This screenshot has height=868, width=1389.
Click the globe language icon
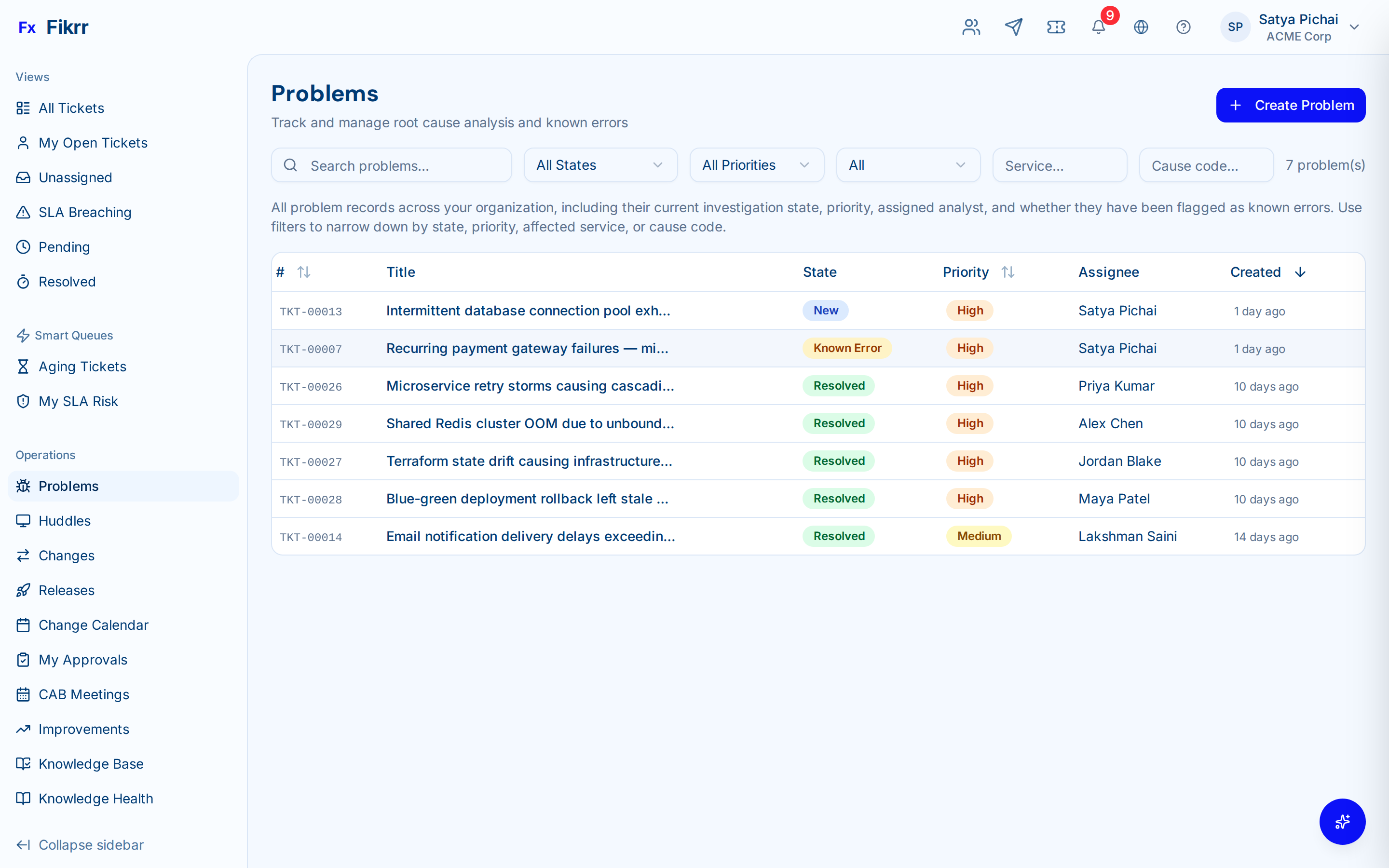pyautogui.click(x=1141, y=27)
